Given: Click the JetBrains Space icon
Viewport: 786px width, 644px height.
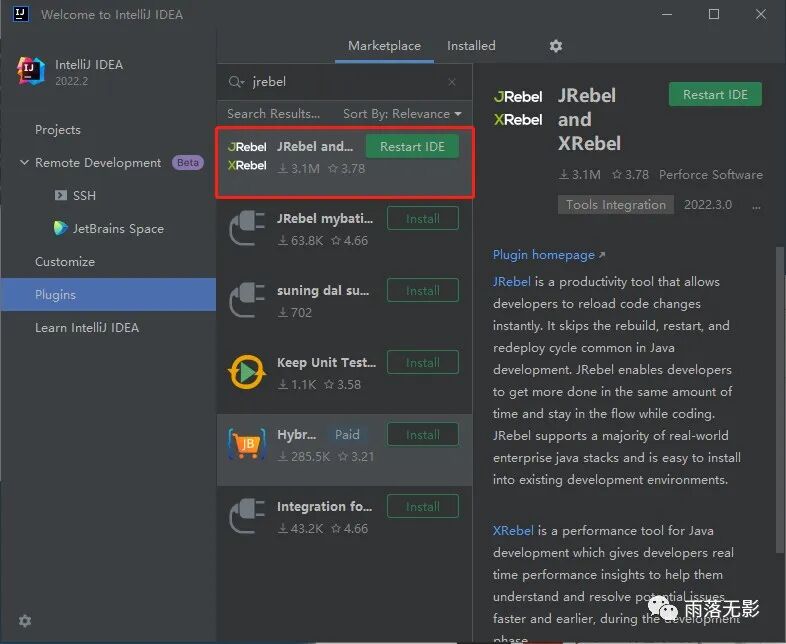Looking at the screenshot, I should click(61, 228).
